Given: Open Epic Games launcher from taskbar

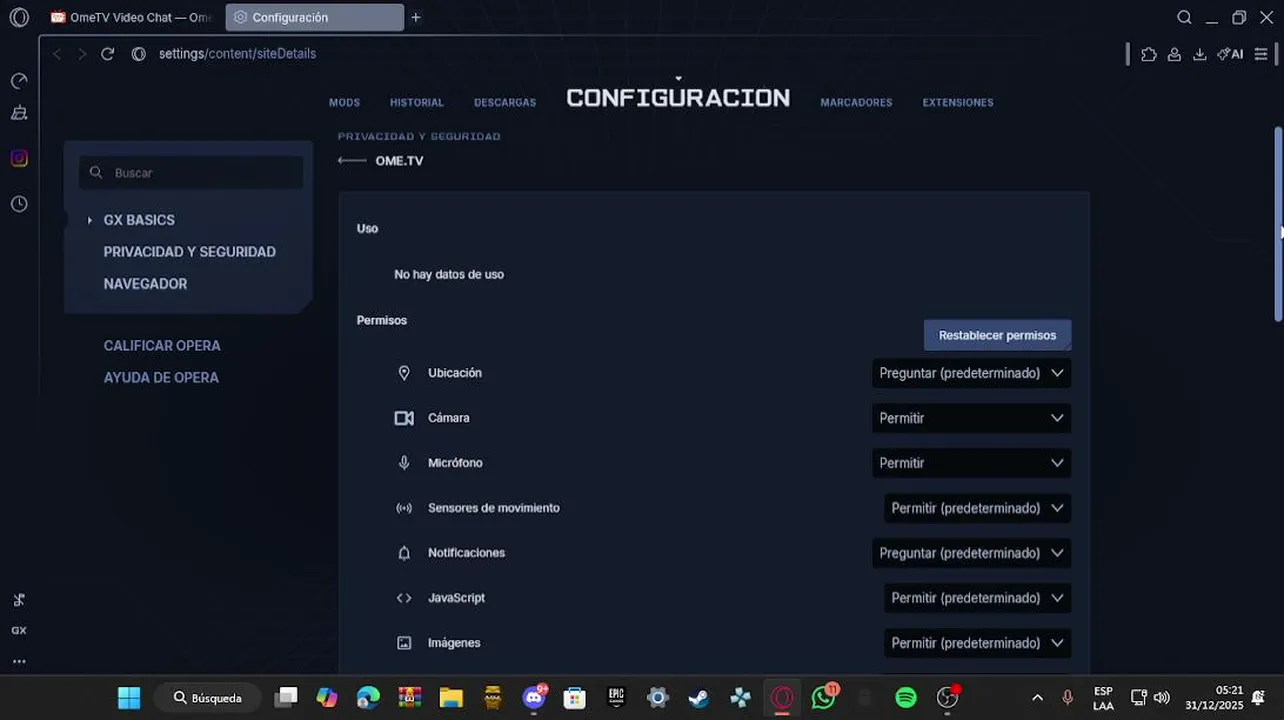Looking at the screenshot, I should click(616, 698).
